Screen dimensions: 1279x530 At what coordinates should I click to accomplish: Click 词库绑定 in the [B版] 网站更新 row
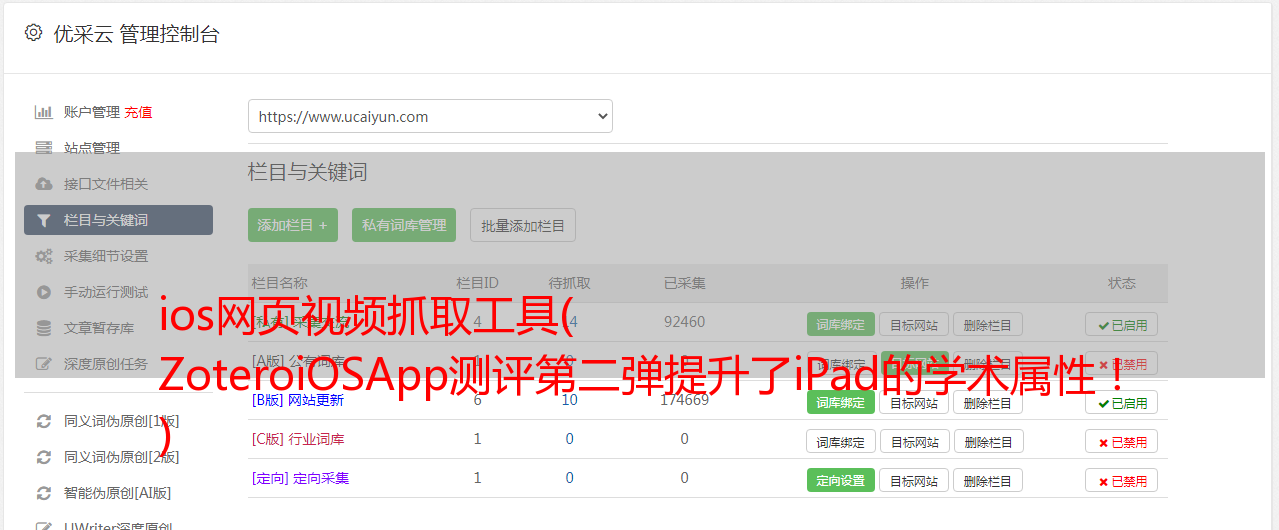tap(841, 402)
